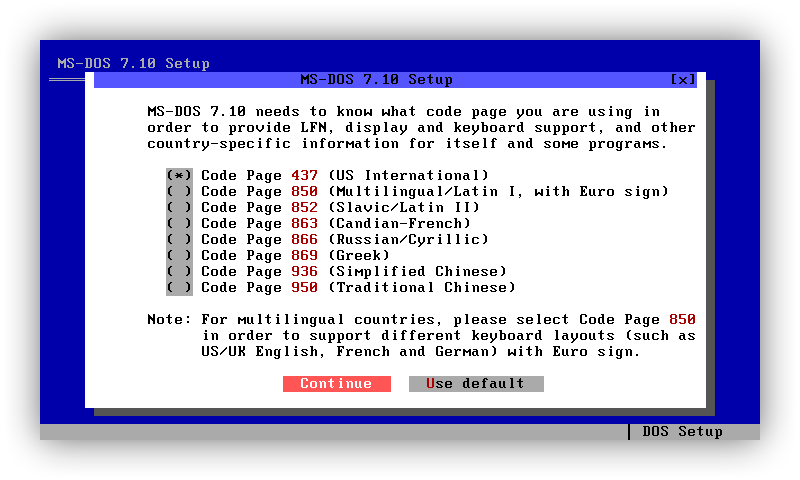Pick Code Page 950 Traditional Chinese radio
The height and width of the screenshot is (480, 800).
coord(179,288)
